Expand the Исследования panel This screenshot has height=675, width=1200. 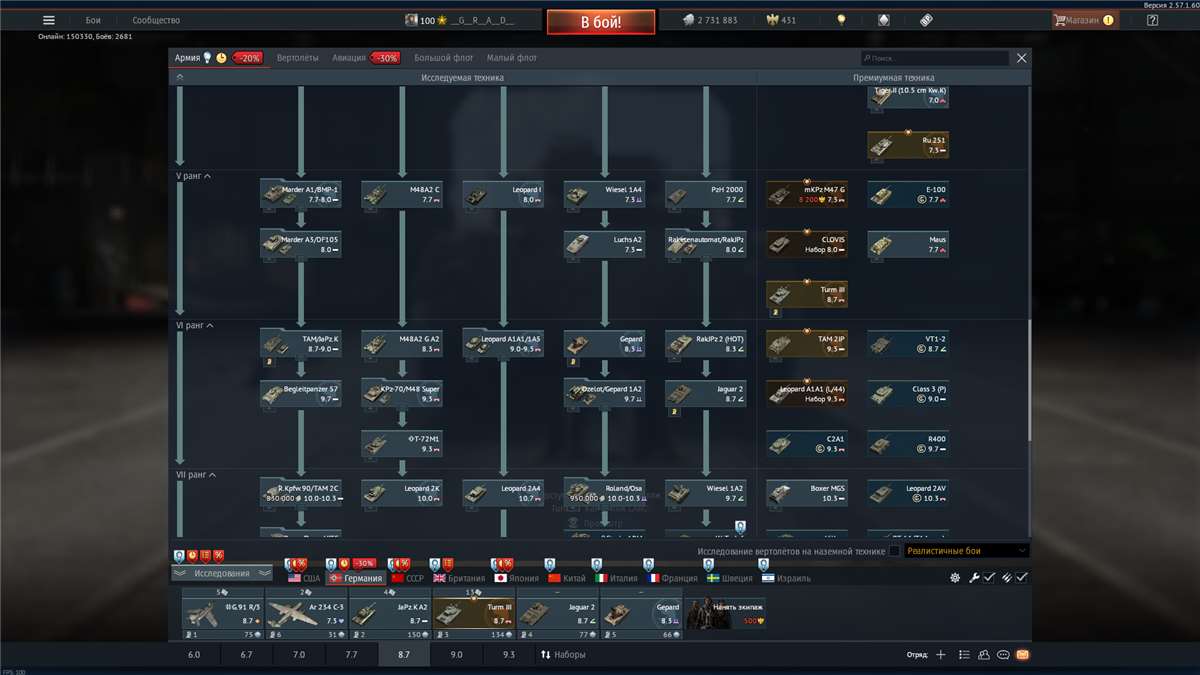pyautogui.click(x=222, y=574)
